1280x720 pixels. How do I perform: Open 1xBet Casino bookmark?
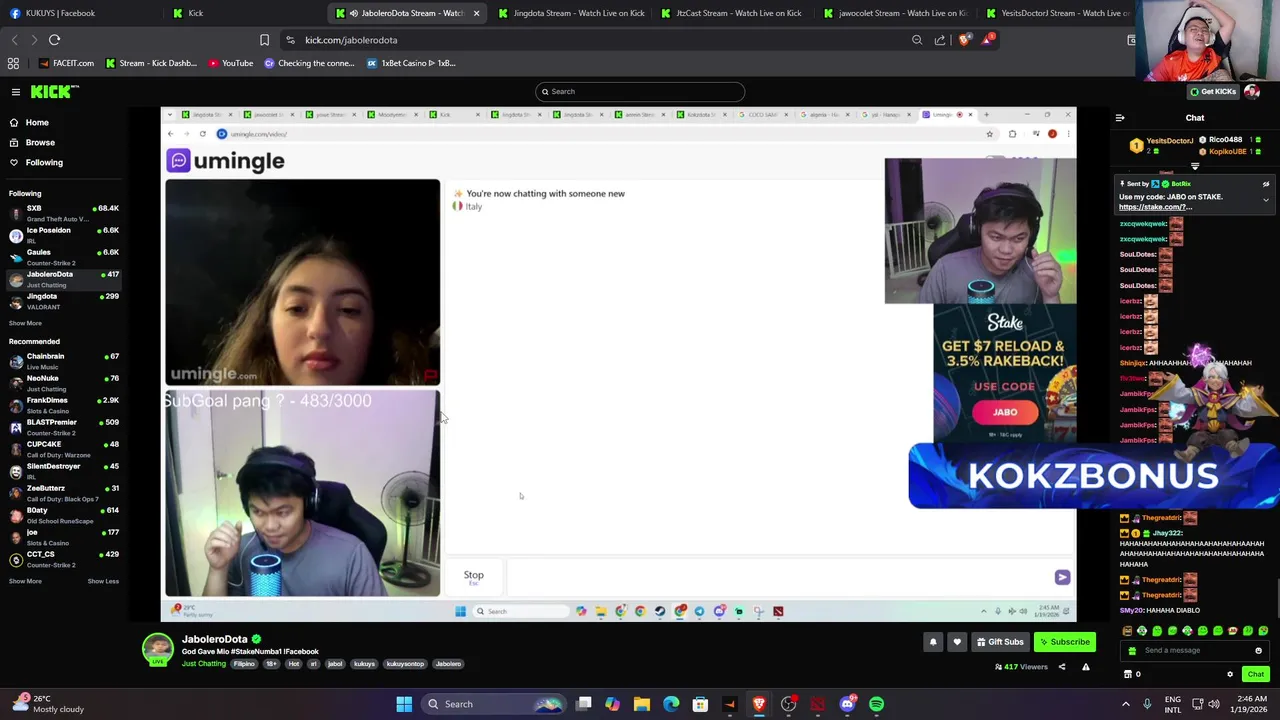pyautogui.click(x=411, y=63)
